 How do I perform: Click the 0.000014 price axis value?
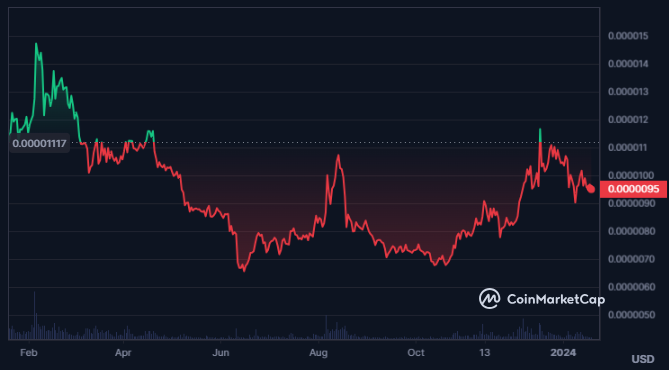pyautogui.click(x=628, y=64)
